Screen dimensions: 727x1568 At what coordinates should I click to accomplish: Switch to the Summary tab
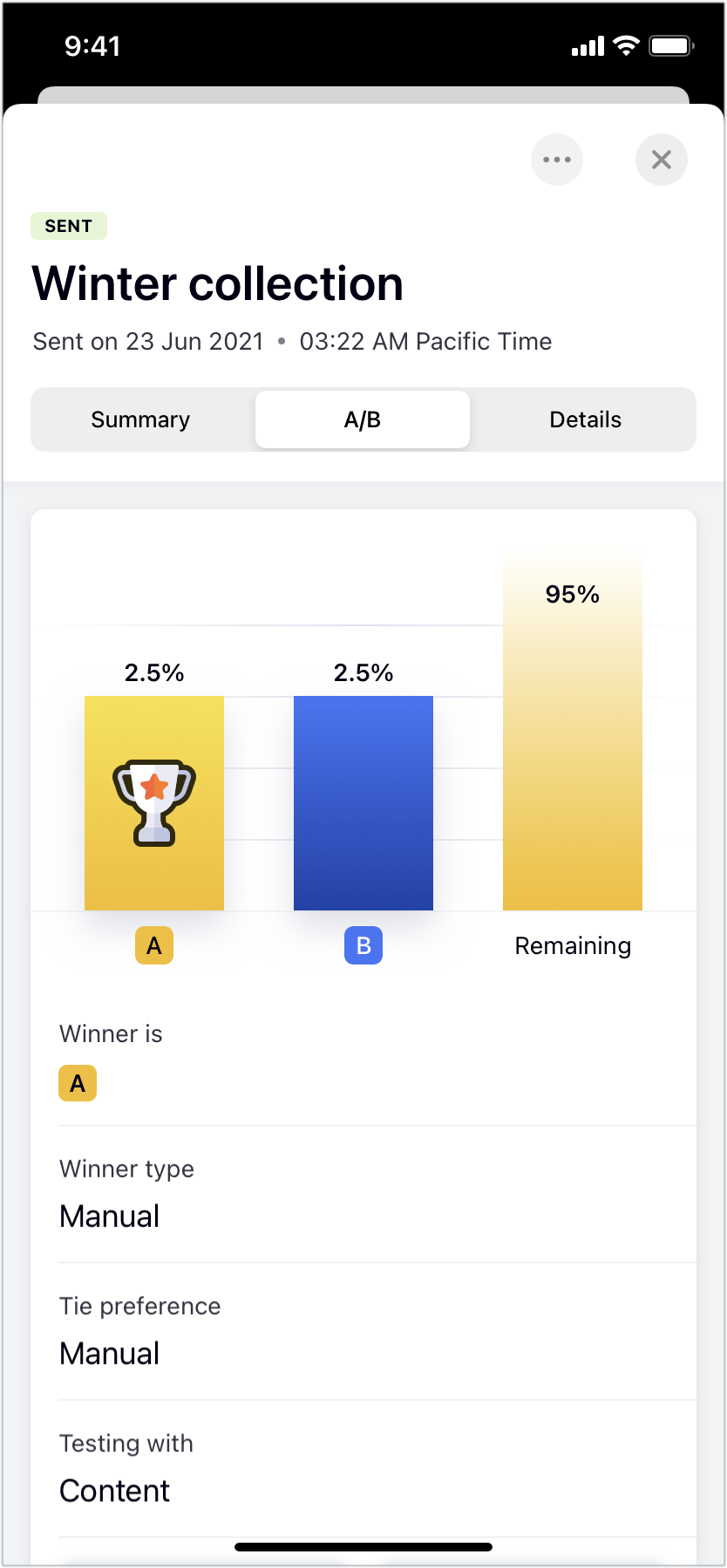pos(140,419)
